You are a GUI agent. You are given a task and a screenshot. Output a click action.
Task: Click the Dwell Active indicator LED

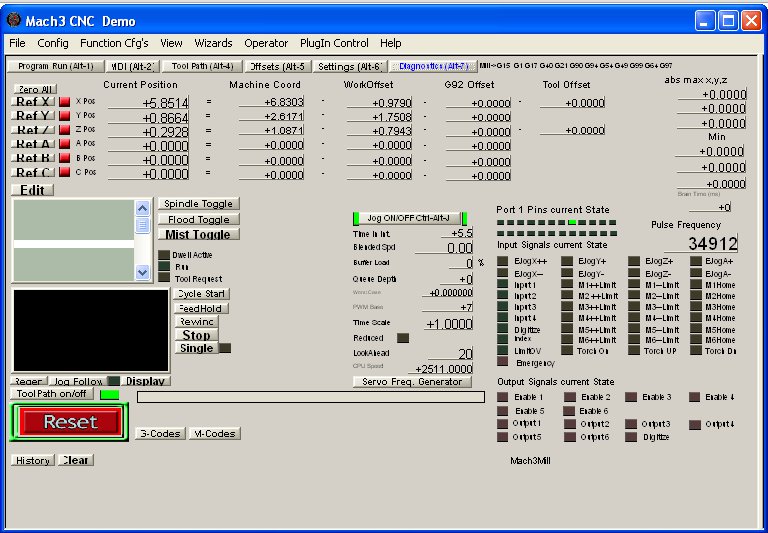[x=164, y=255]
